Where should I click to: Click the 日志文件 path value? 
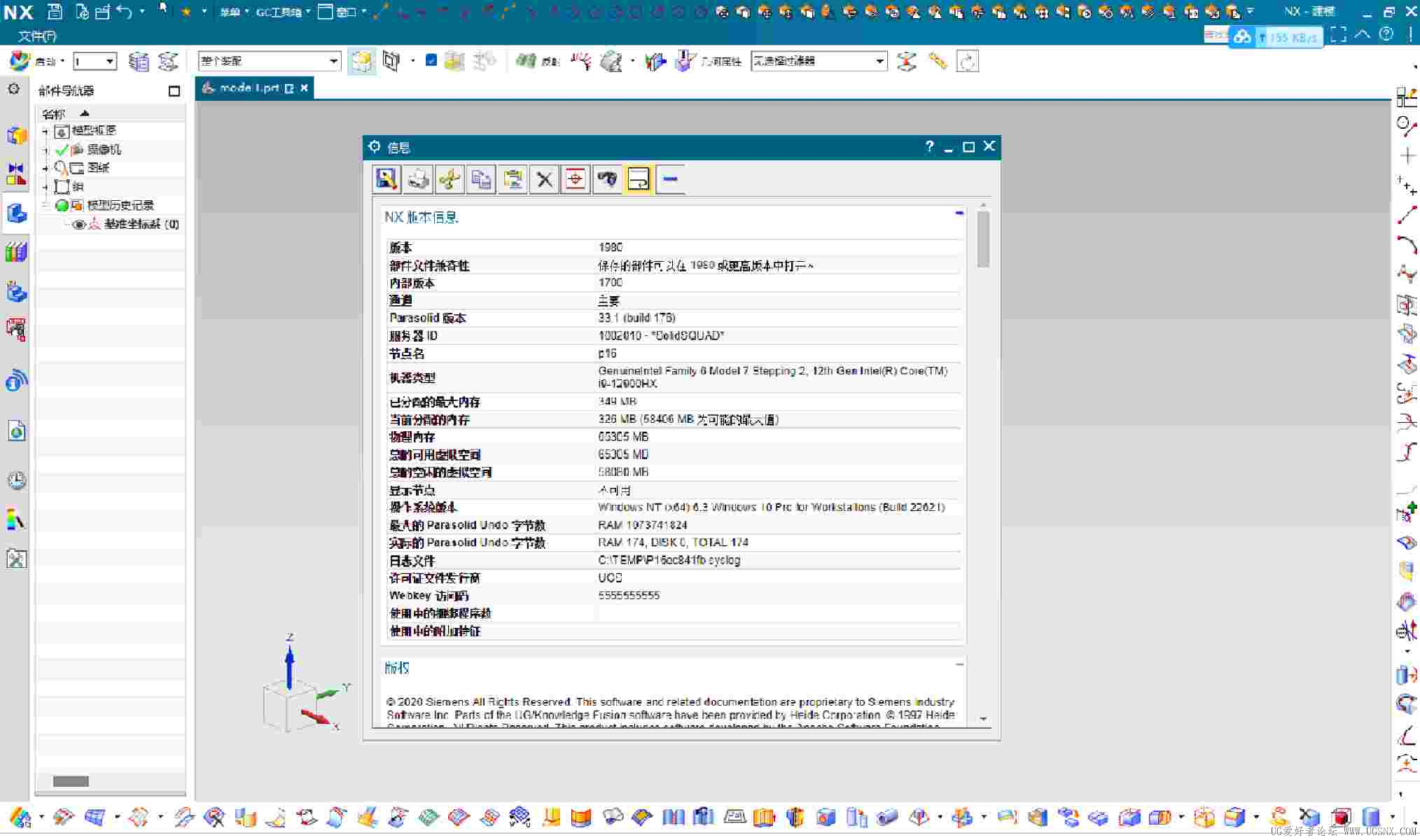click(x=669, y=560)
